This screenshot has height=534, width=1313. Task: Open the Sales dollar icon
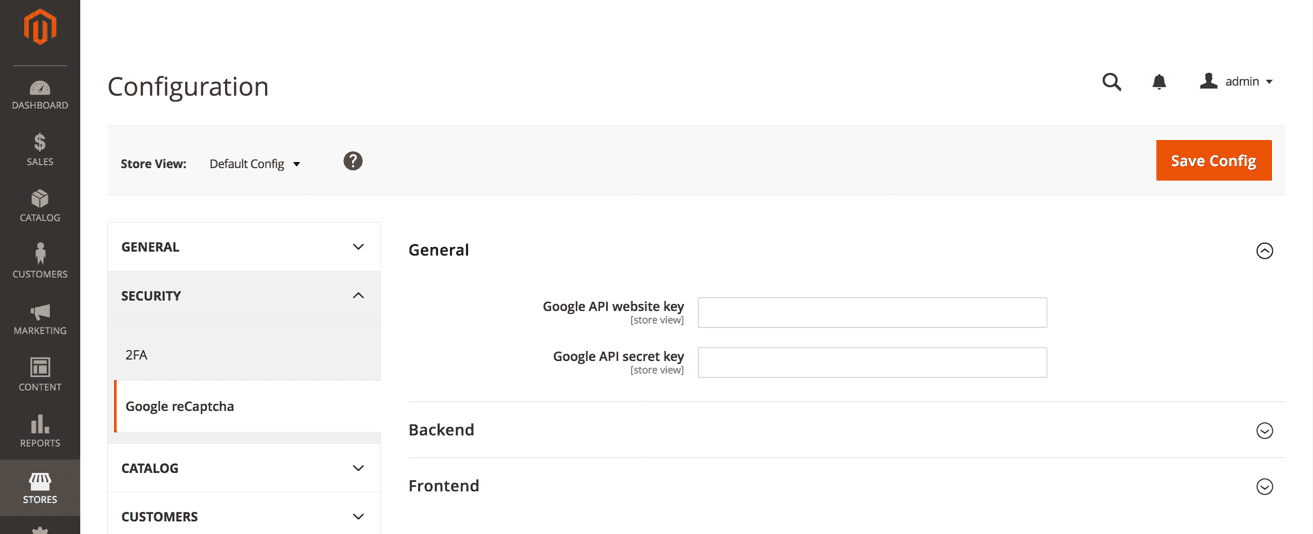[40, 143]
